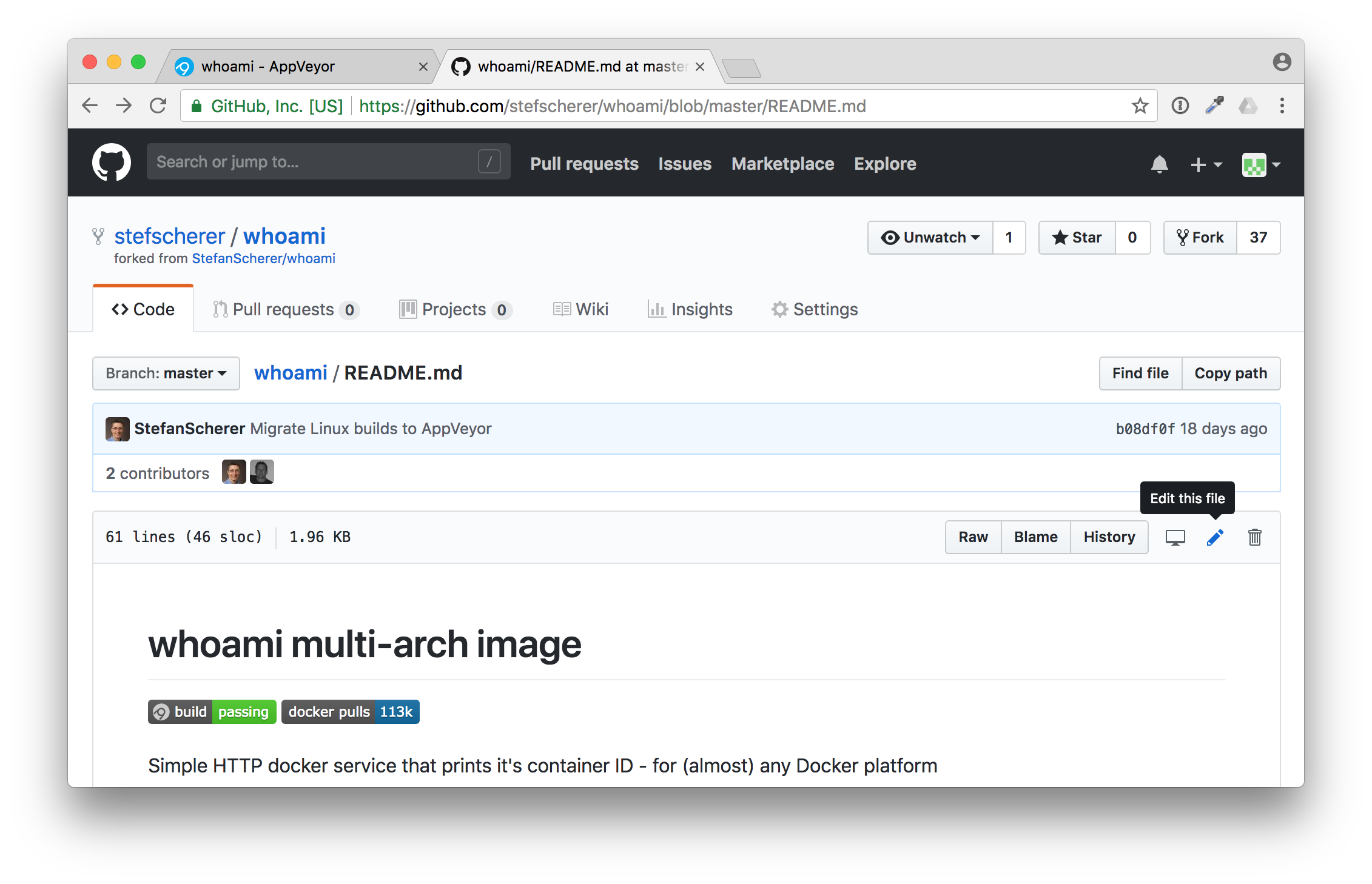The width and height of the screenshot is (1372, 884).
Task: Click the Pull requests menu item
Action: (x=584, y=164)
